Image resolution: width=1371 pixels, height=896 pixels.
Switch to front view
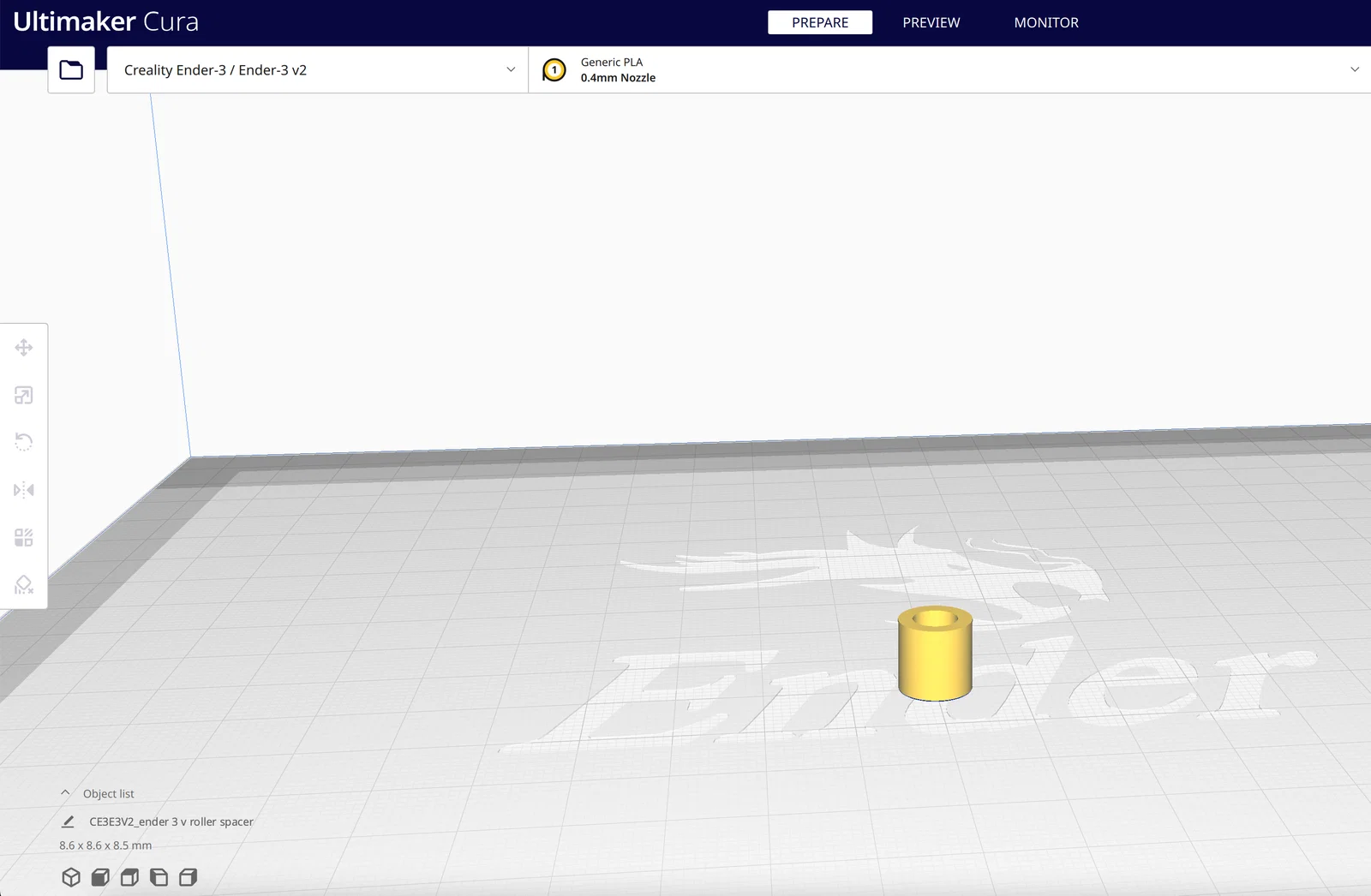tap(100, 877)
